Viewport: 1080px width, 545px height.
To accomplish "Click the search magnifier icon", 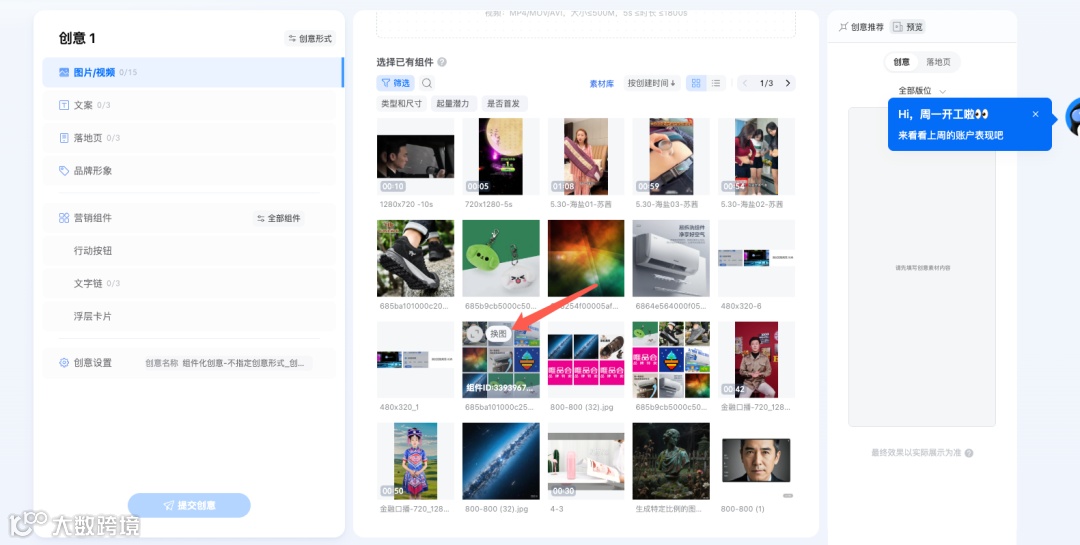I will pyautogui.click(x=427, y=83).
